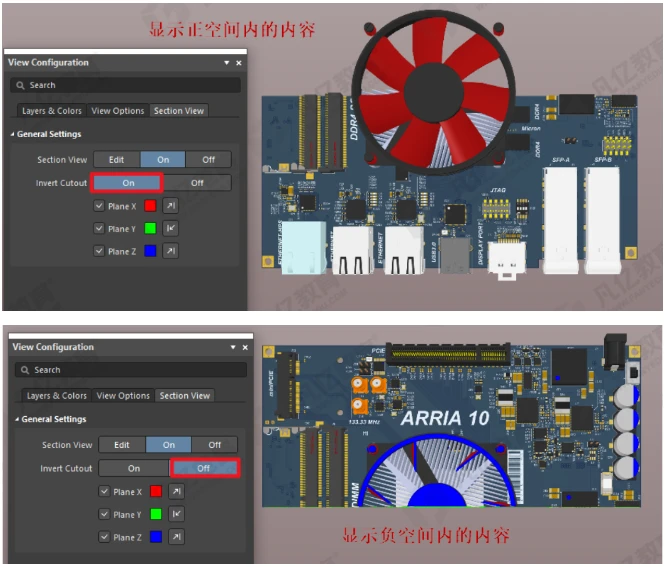This screenshot has height=567, width=665.
Task: Open green Plane Y color swatch in bottom panel
Action: pos(156,514)
